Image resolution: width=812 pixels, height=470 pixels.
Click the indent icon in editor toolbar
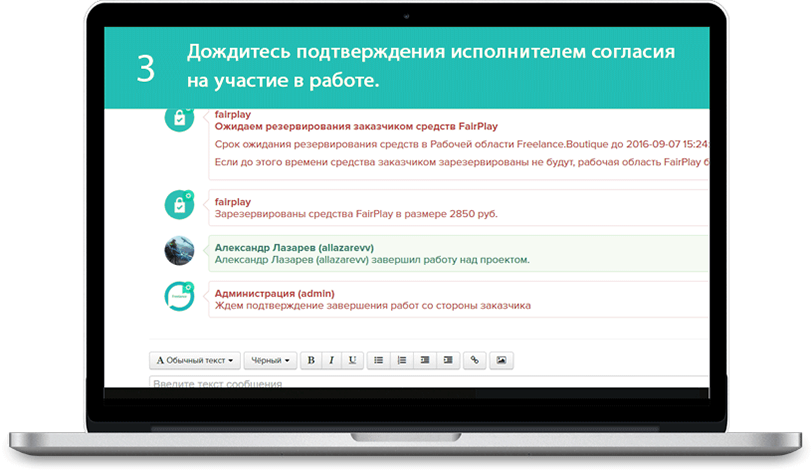[x=448, y=360]
